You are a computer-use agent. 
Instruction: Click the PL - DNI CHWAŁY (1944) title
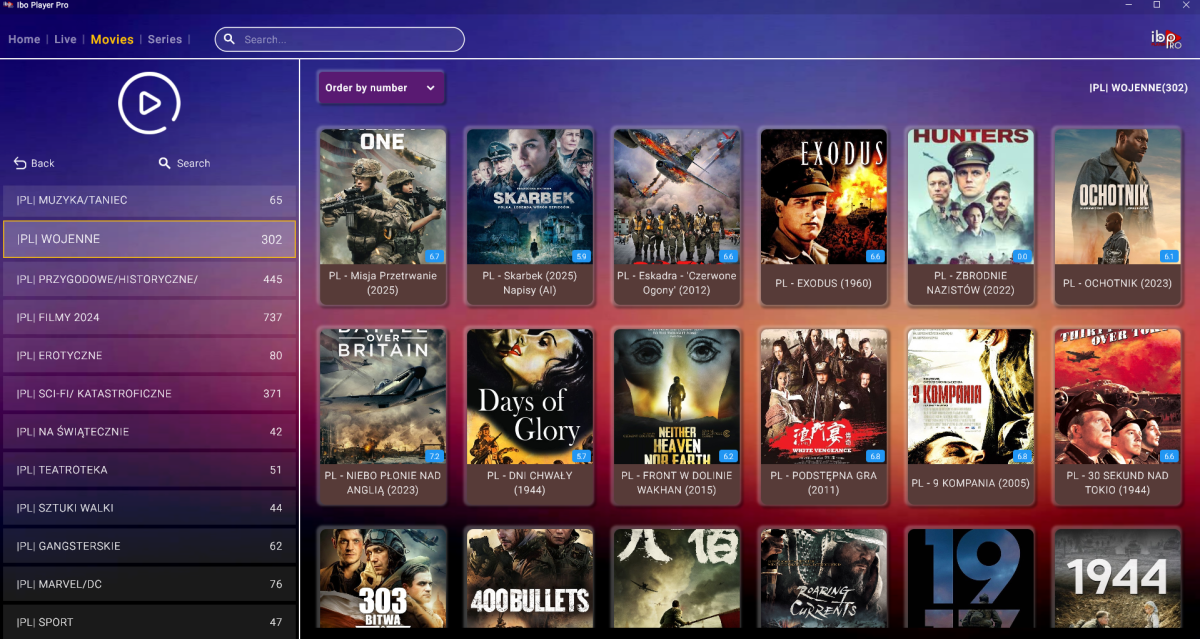click(530, 483)
